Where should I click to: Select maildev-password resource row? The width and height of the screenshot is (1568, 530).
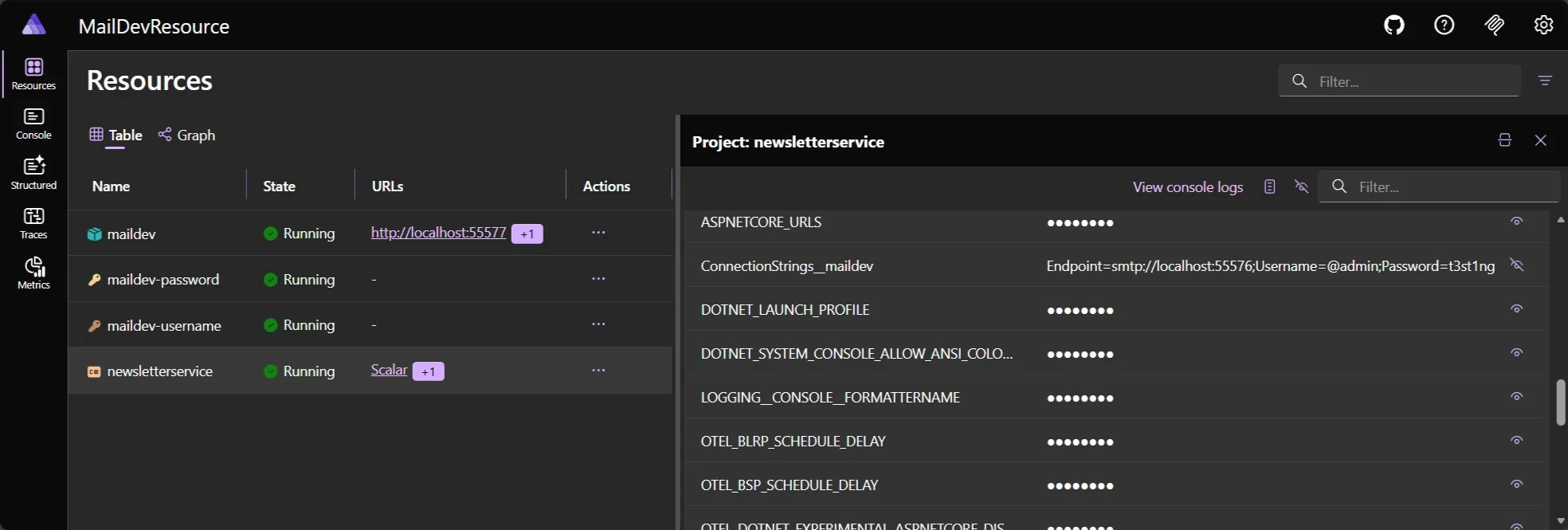pyautogui.click(x=370, y=279)
